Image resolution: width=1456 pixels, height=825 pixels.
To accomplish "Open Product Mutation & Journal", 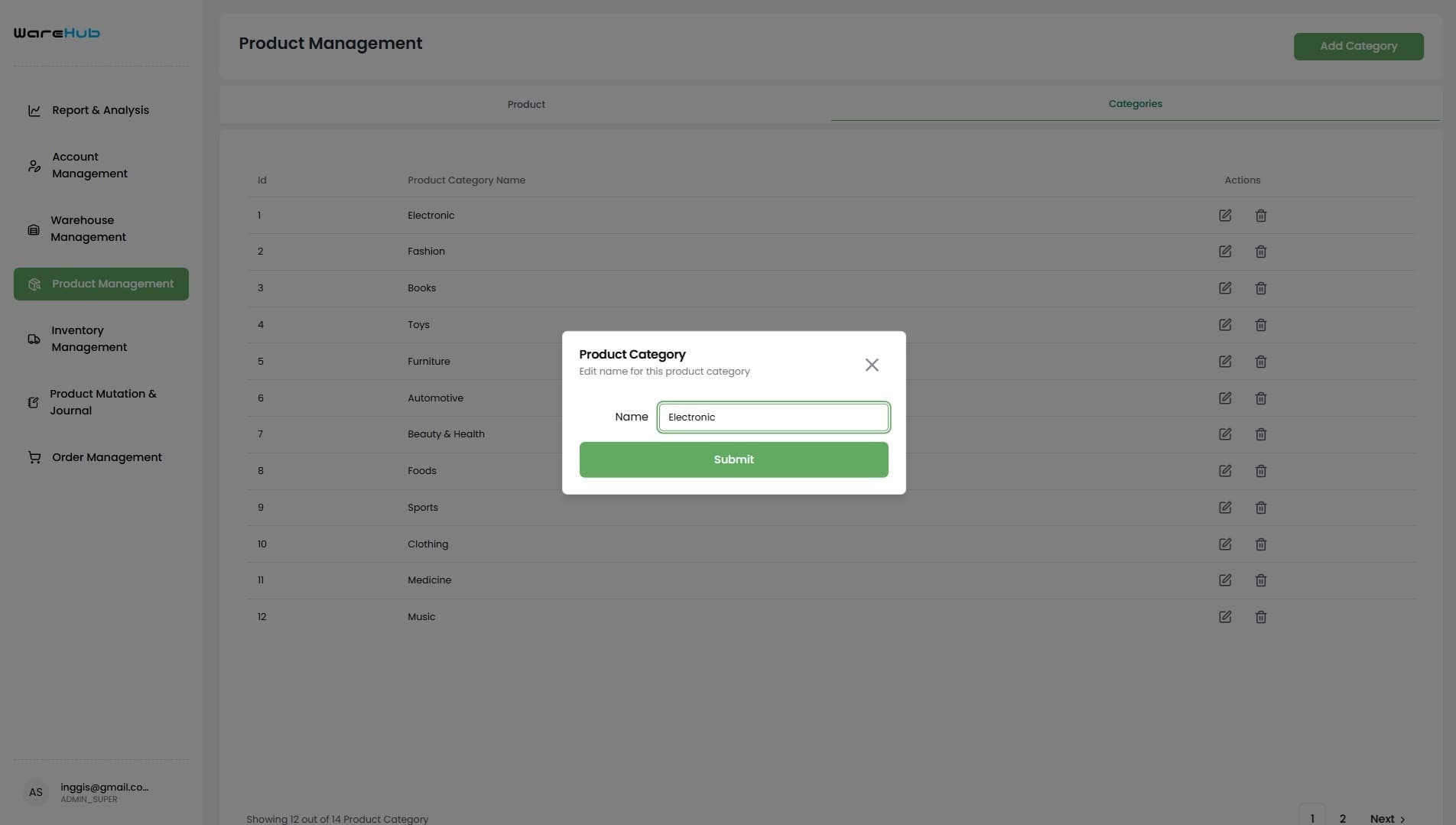I will [102, 401].
